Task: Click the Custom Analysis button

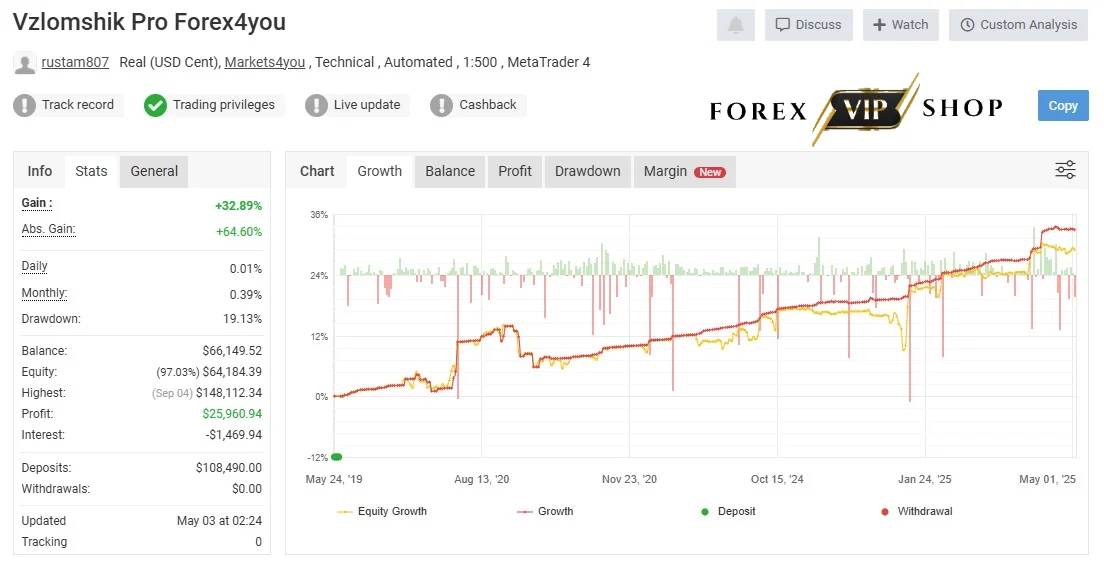Action: [1018, 25]
